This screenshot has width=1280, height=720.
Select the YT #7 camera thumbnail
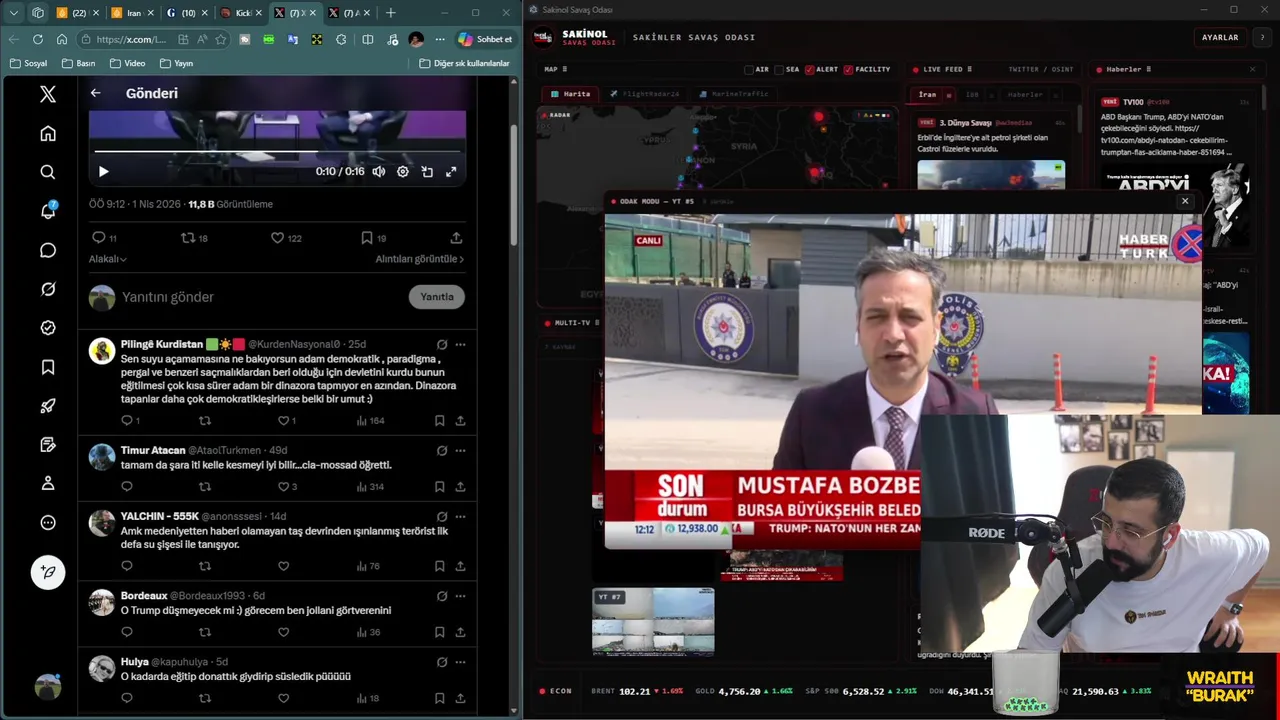[x=653, y=621]
